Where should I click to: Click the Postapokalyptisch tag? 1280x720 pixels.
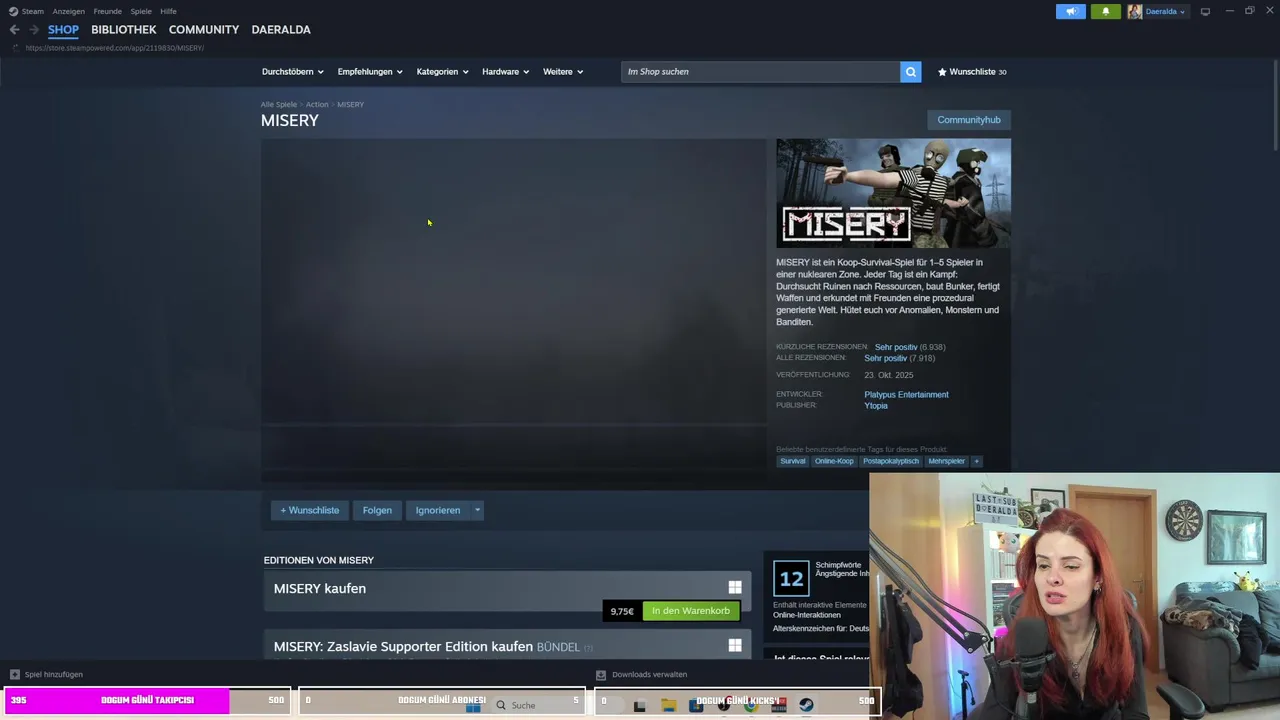(x=891, y=461)
